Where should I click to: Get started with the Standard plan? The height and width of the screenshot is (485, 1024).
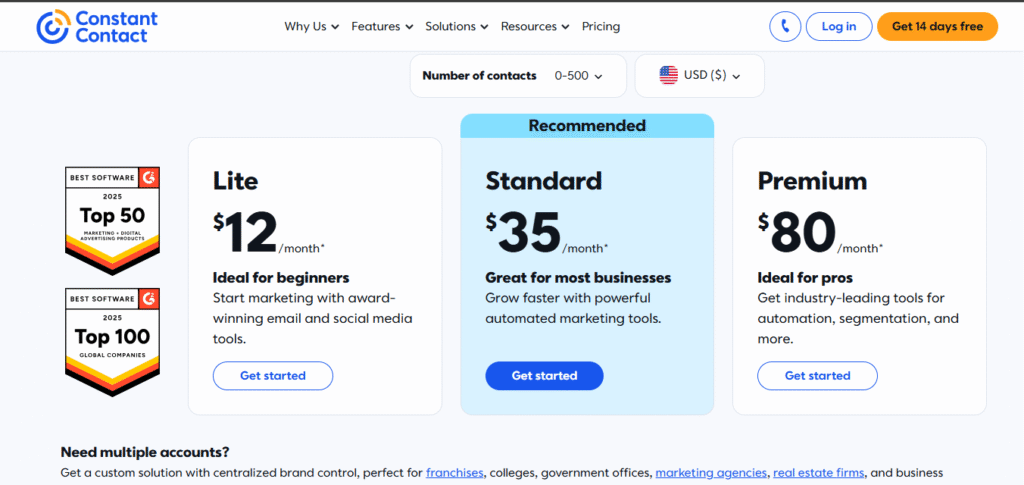click(x=544, y=376)
